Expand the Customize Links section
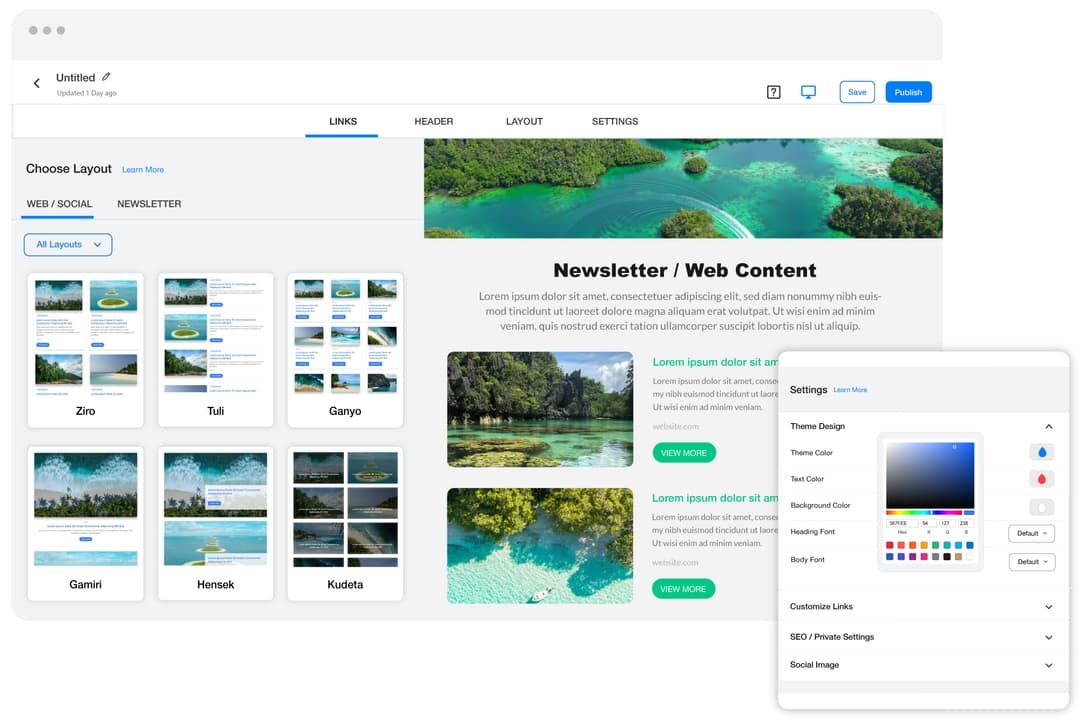The width and height of the screenshot is (1080, 720). (1048, 607)
